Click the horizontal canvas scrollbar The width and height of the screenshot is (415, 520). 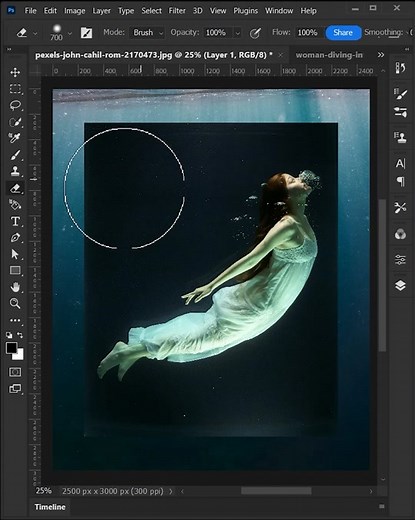coord(276,491)
